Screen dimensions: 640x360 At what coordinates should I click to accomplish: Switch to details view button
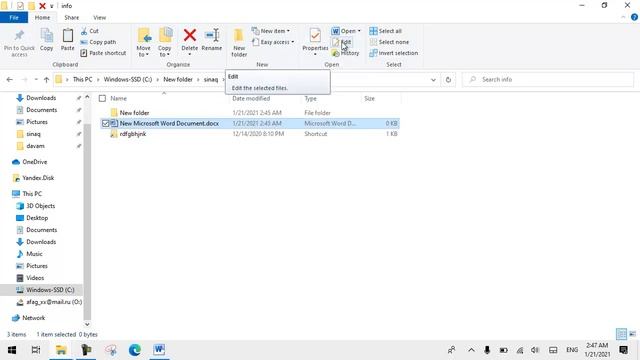tap(622, 334)
